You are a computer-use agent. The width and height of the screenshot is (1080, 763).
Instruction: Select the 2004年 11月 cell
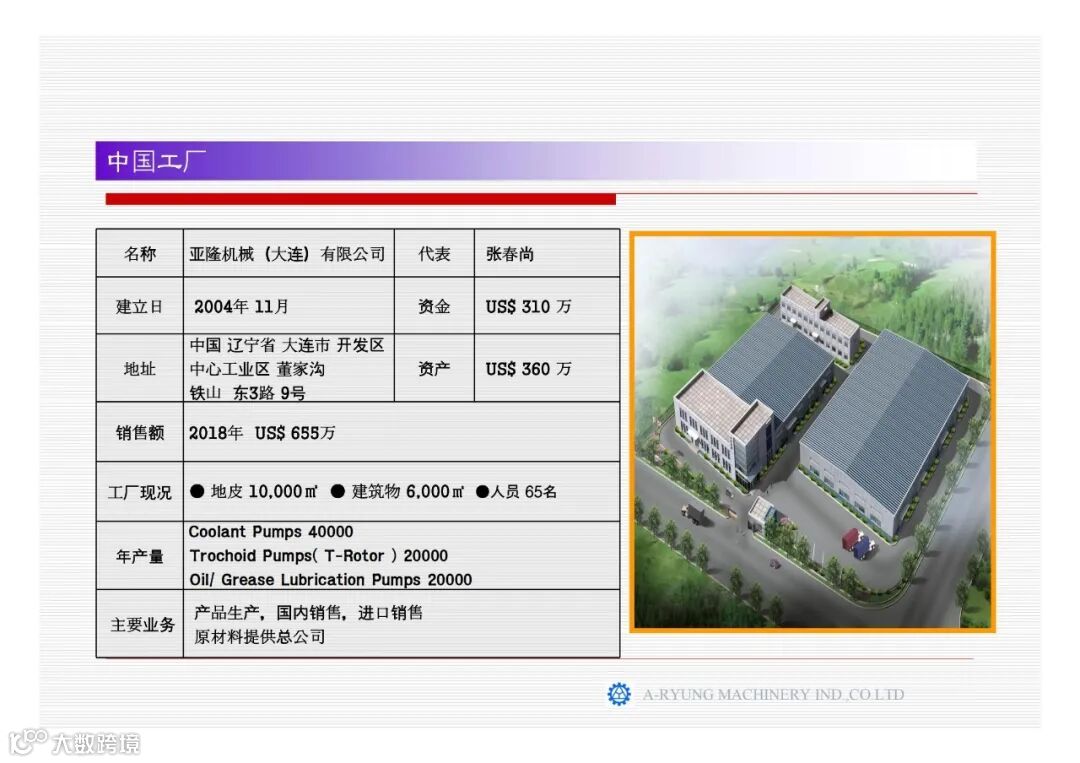point(289,306)
